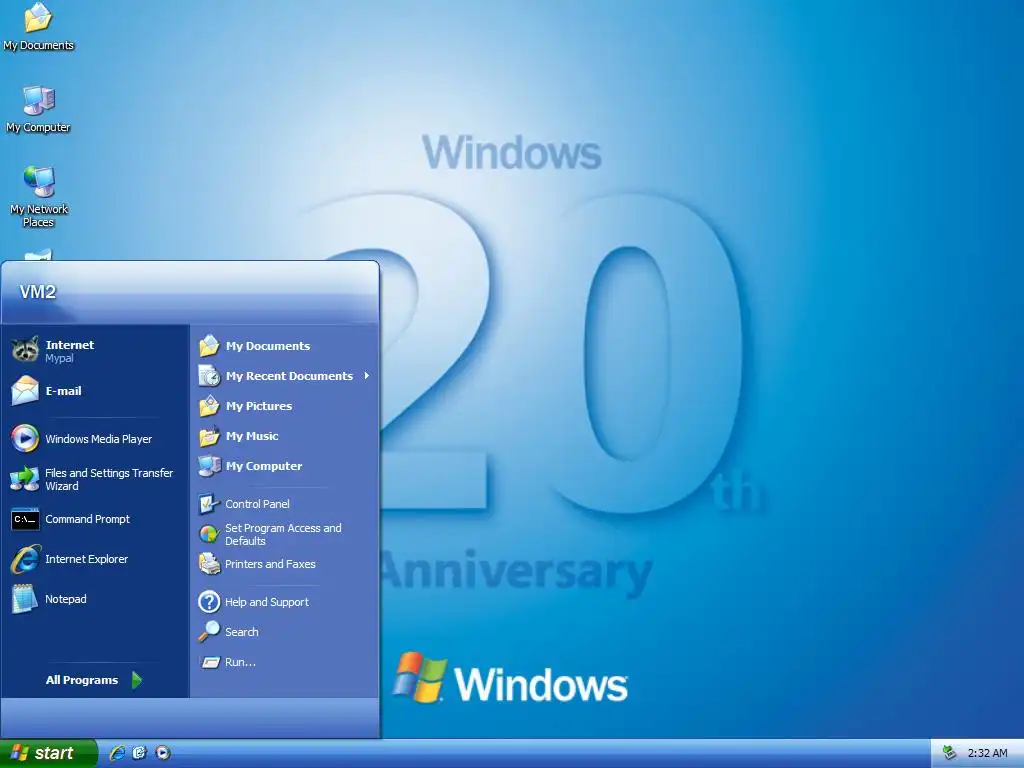This screenshot has width=1024, height=768.
Task: Click My Network Places desktop label
Action: point(39,216)
